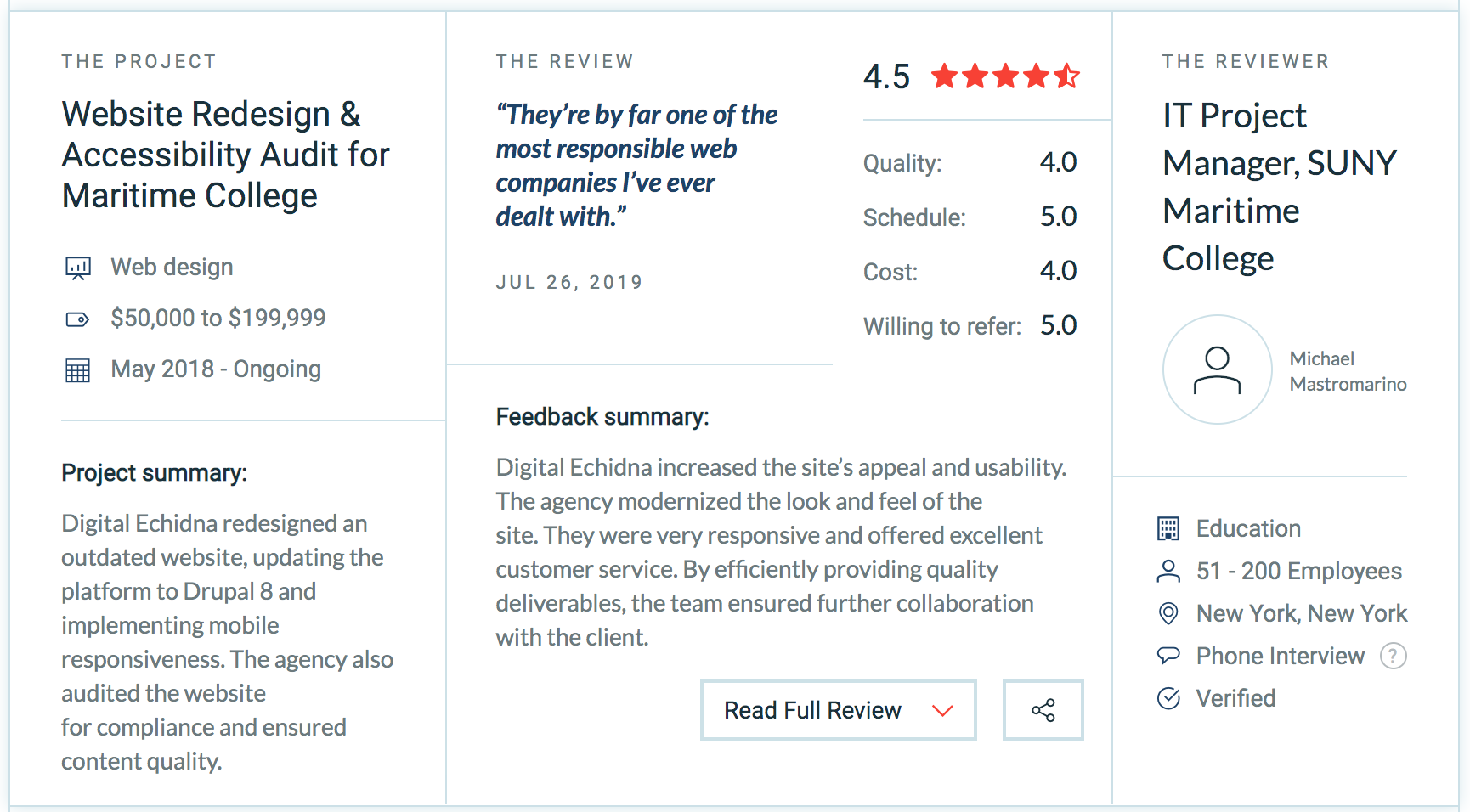Click the five-star rating graphic

(1005, 76)
